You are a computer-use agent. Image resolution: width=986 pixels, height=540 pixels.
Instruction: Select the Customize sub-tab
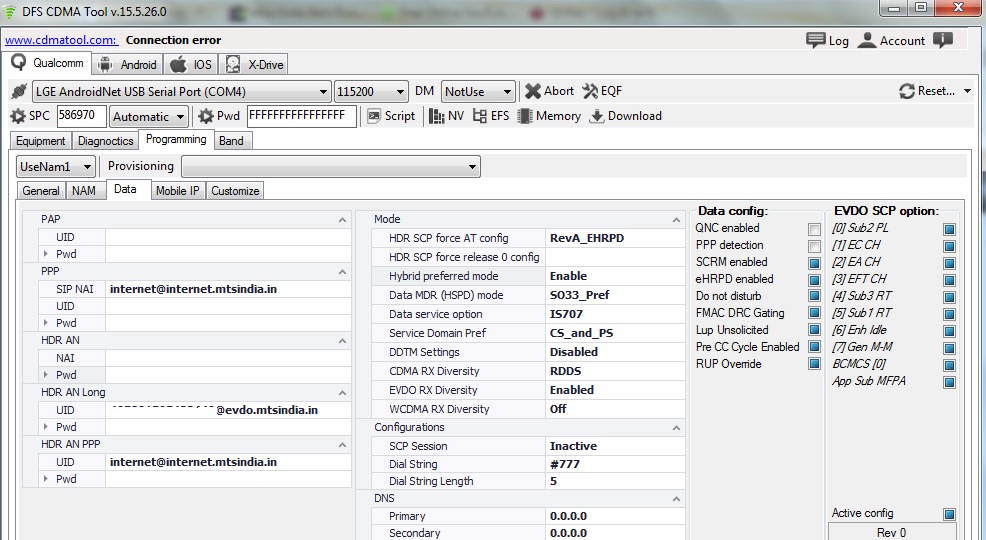pyautogui.click(x=235, y=190)
